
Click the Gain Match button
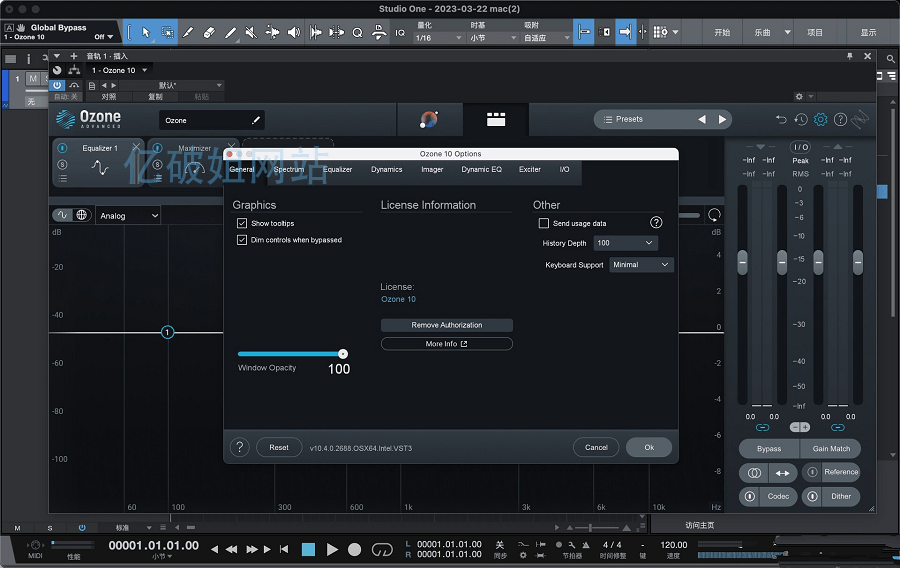pyautogui.click(x=831, y=449)
